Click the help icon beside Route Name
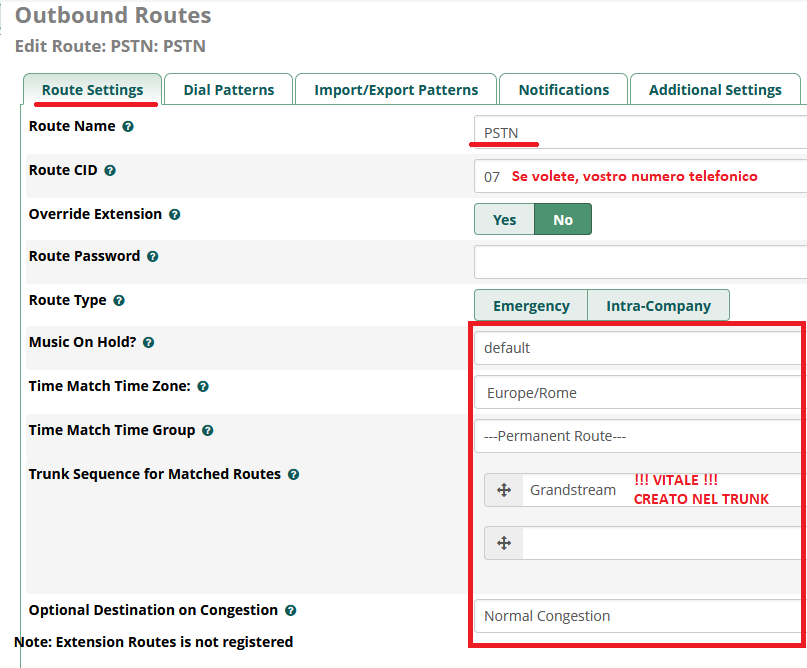The image size is (807, 668). pyautogui.click(x=128, y=127)
